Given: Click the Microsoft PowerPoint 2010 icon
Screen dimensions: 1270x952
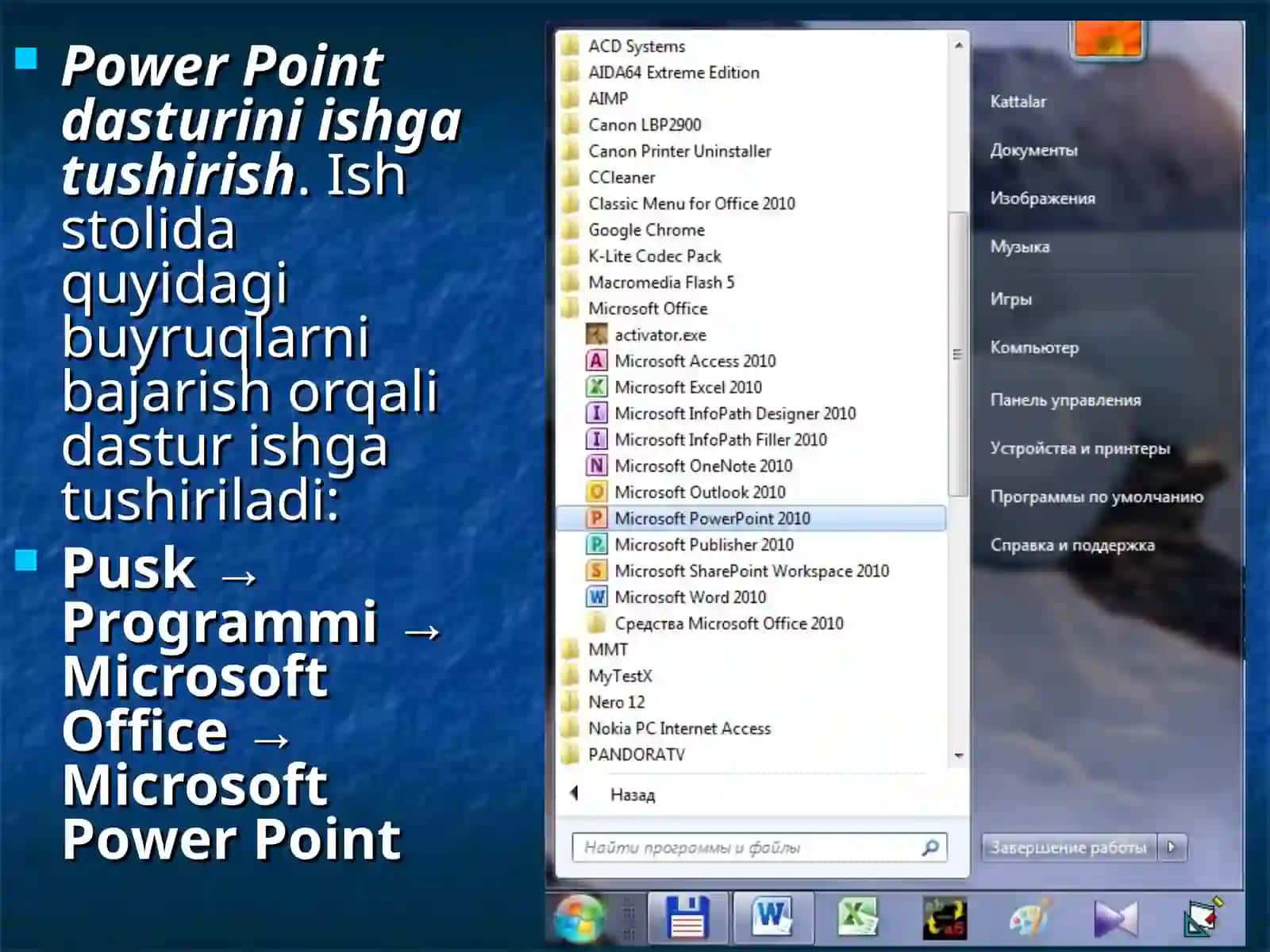Looking at the screenshot, I should coord(596,518).
